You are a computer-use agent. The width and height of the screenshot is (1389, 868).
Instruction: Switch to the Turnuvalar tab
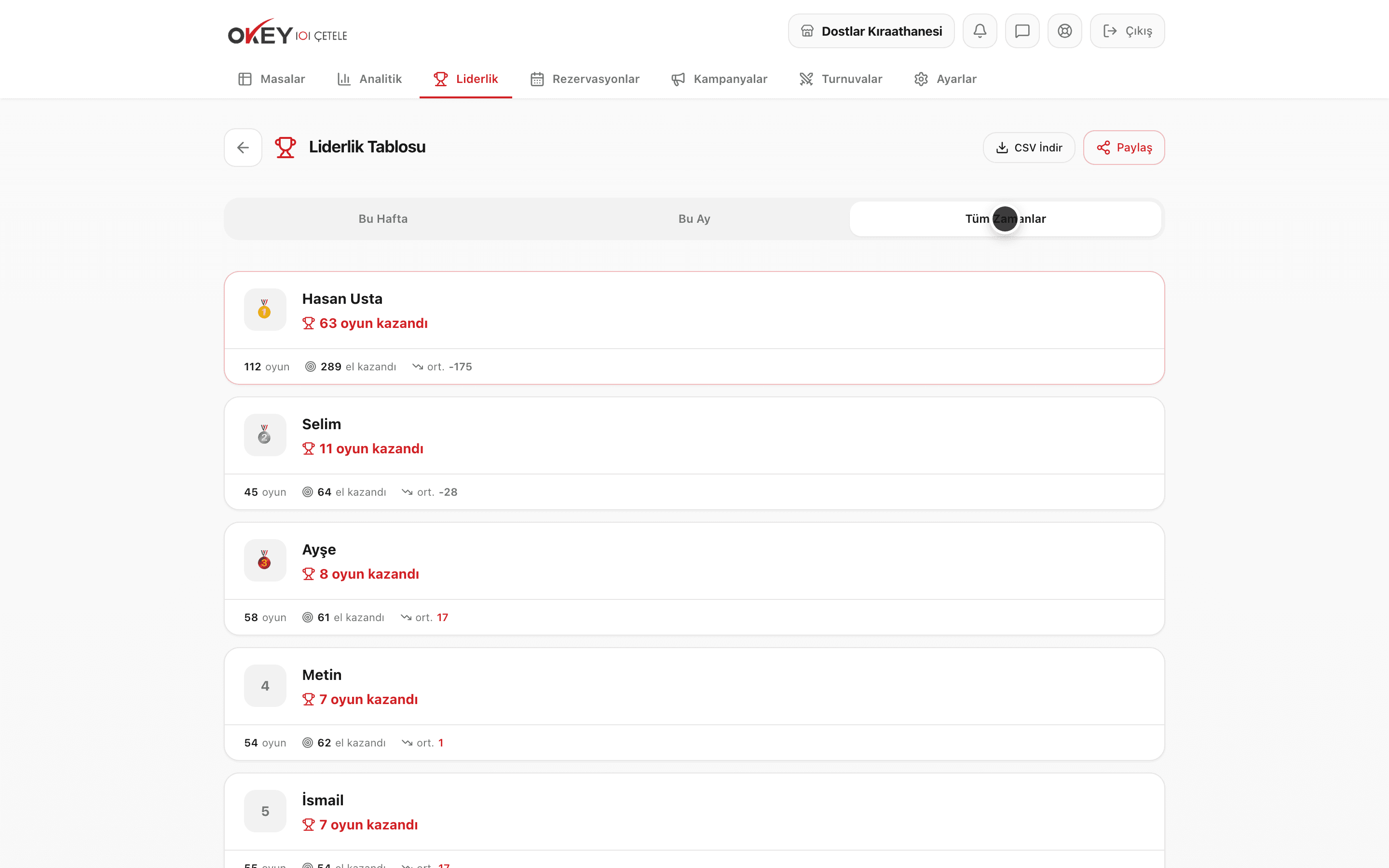841,79
